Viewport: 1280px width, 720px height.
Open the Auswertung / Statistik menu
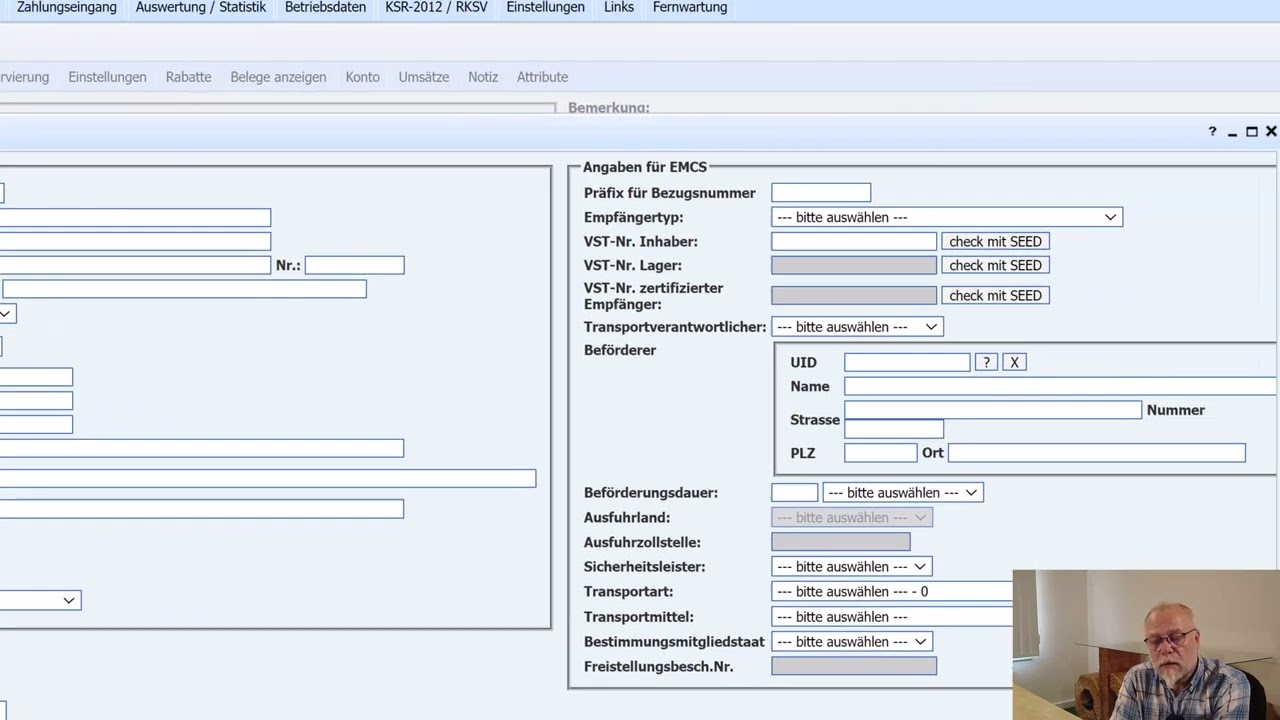(201, 7)
